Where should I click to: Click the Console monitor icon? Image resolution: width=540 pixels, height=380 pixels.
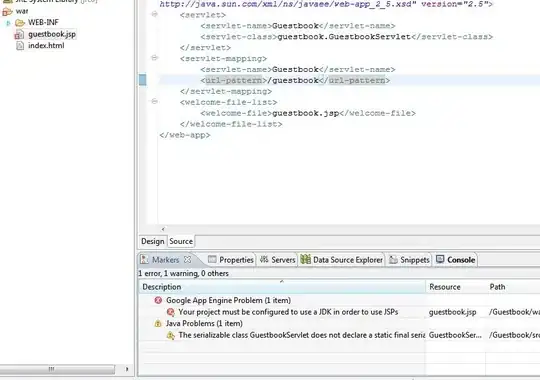(440, 259)
